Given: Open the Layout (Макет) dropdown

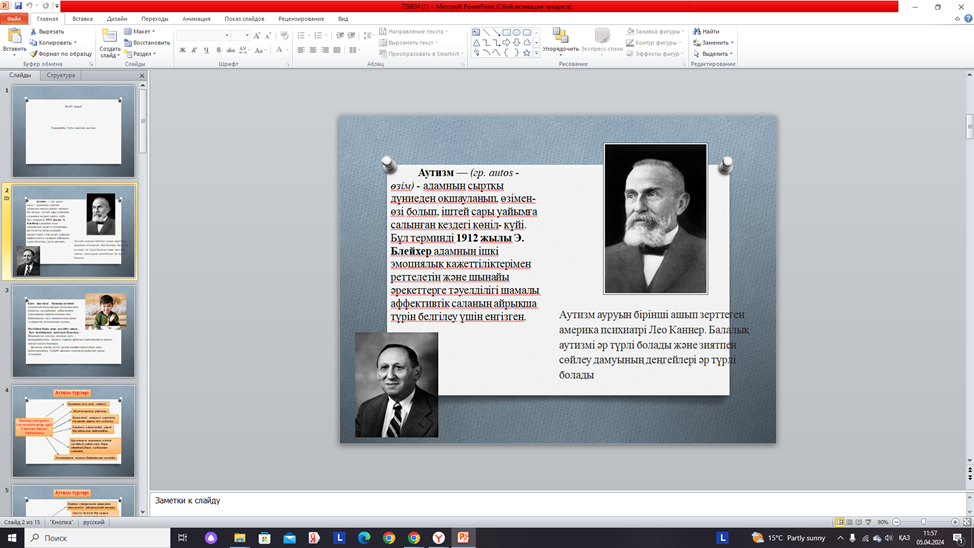Looking at the screenshot, I should tap(143, 32).
